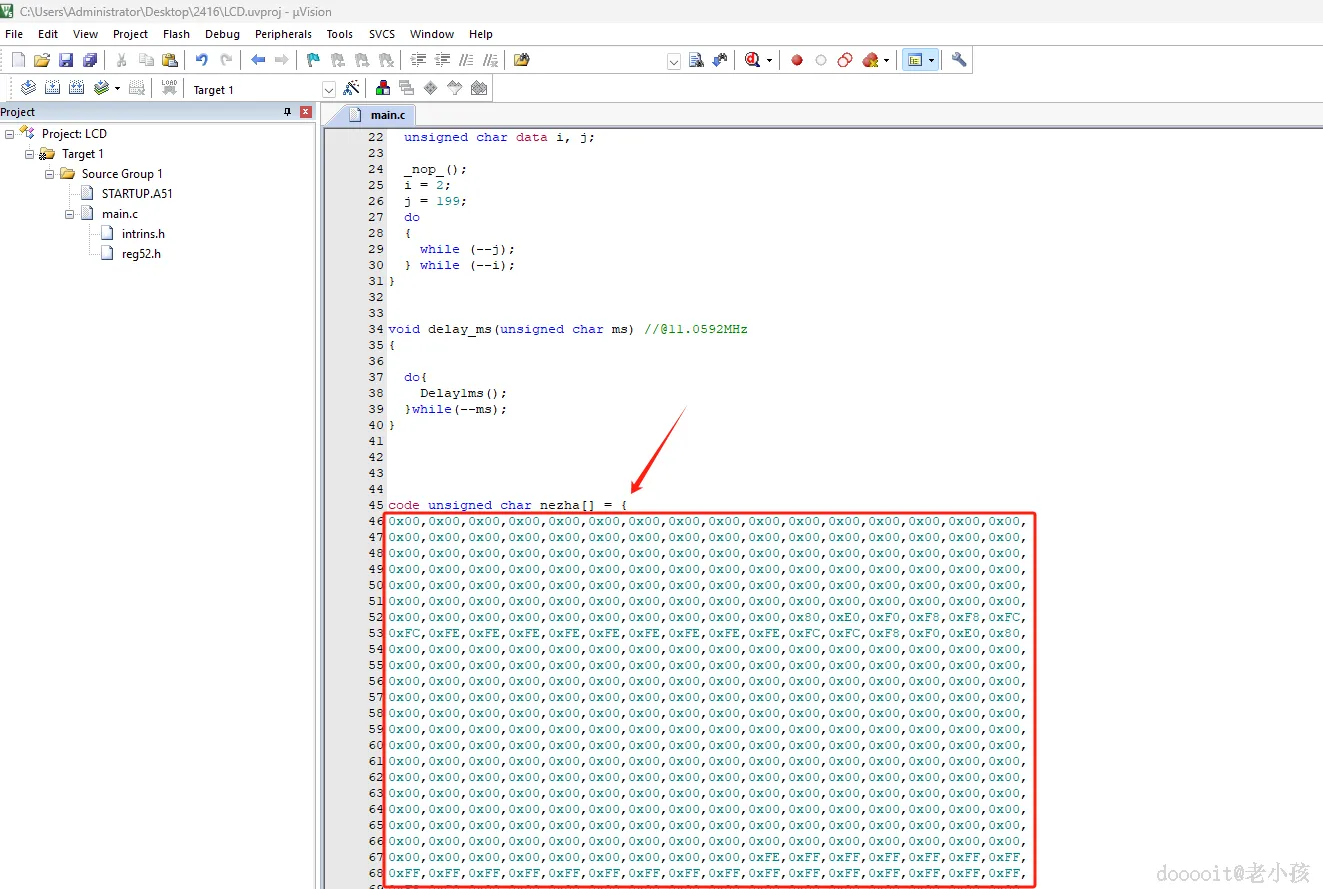This screenshot has height=889, width=1323.
Task: Select STARTUP.A51 in the project tree
Action: (x=137, y=194)
